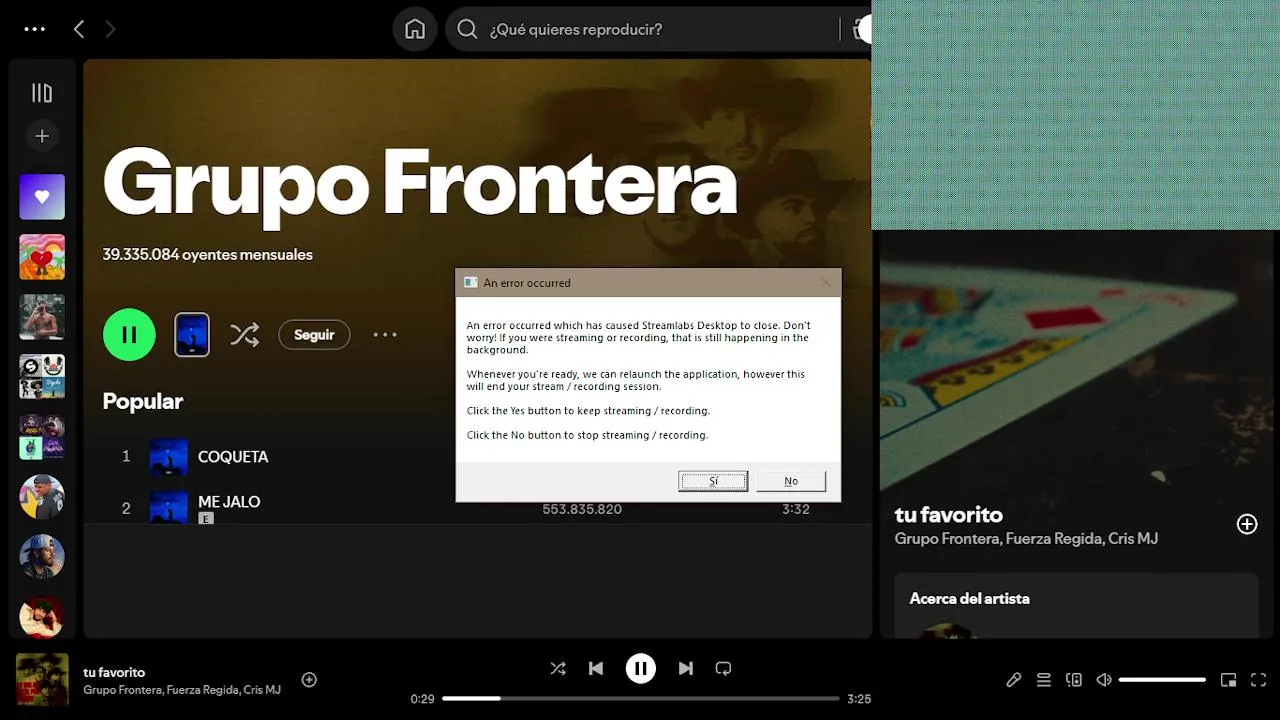
Task: Open 'tu favorito' title in Now Playing panel
Action: point(948,515)
